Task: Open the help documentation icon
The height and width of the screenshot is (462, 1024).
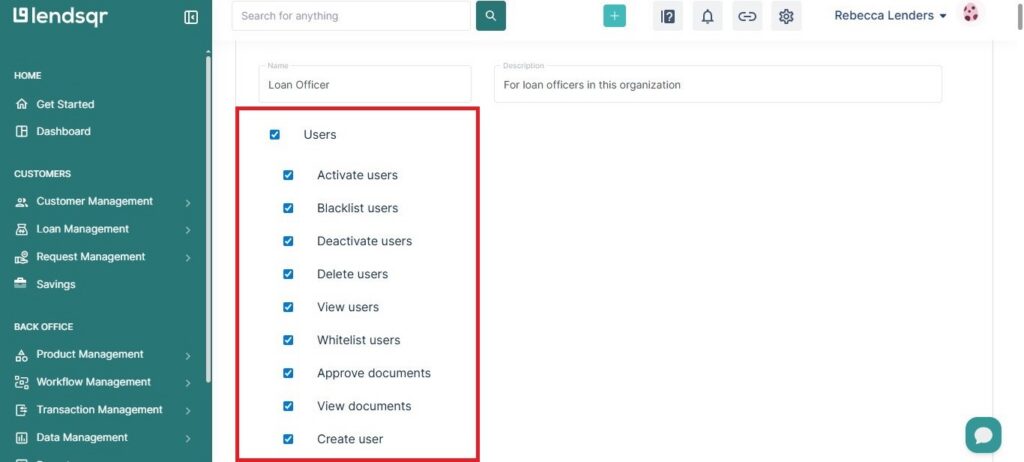Action: [x=667, y=16]
